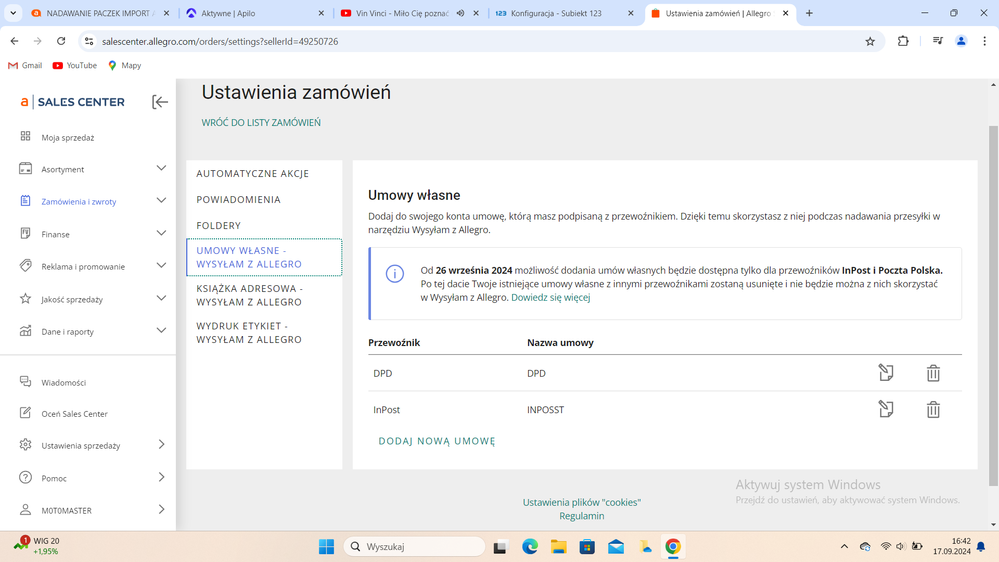Open the Regulamin link
Screen dimensions: 999x562
pos(582,516)
